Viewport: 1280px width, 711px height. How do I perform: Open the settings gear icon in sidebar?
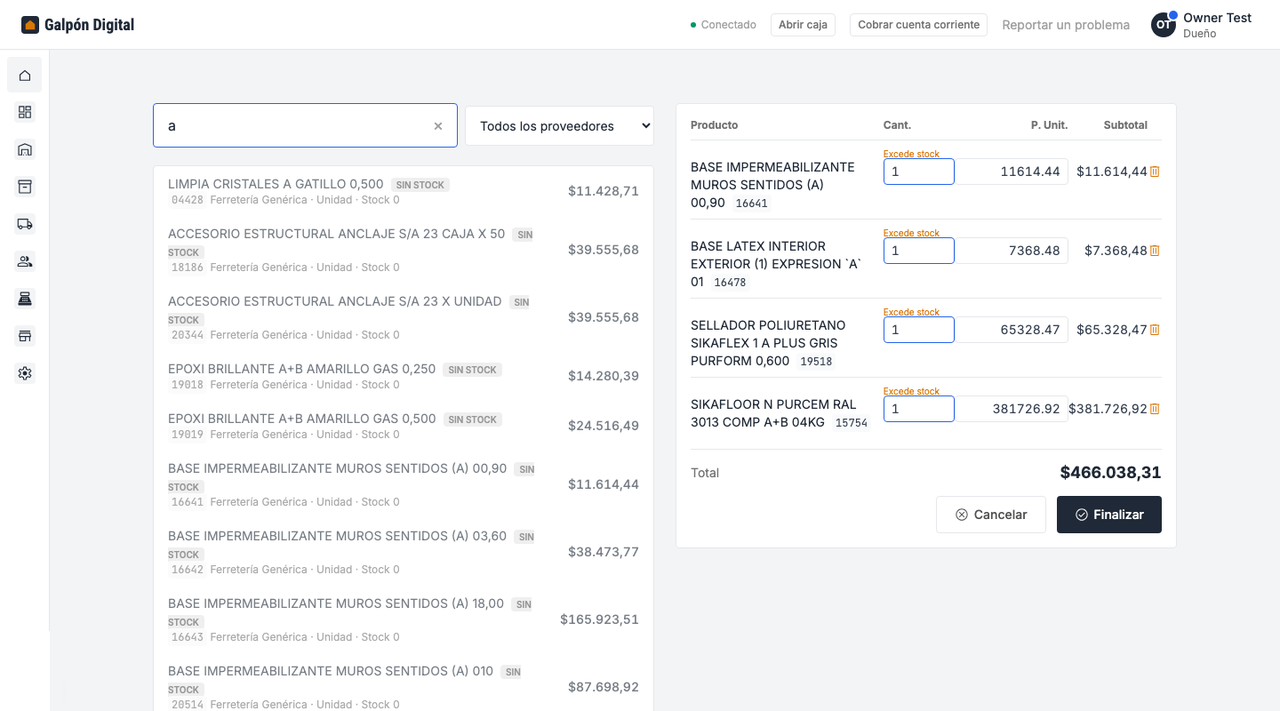click(25, 373)
